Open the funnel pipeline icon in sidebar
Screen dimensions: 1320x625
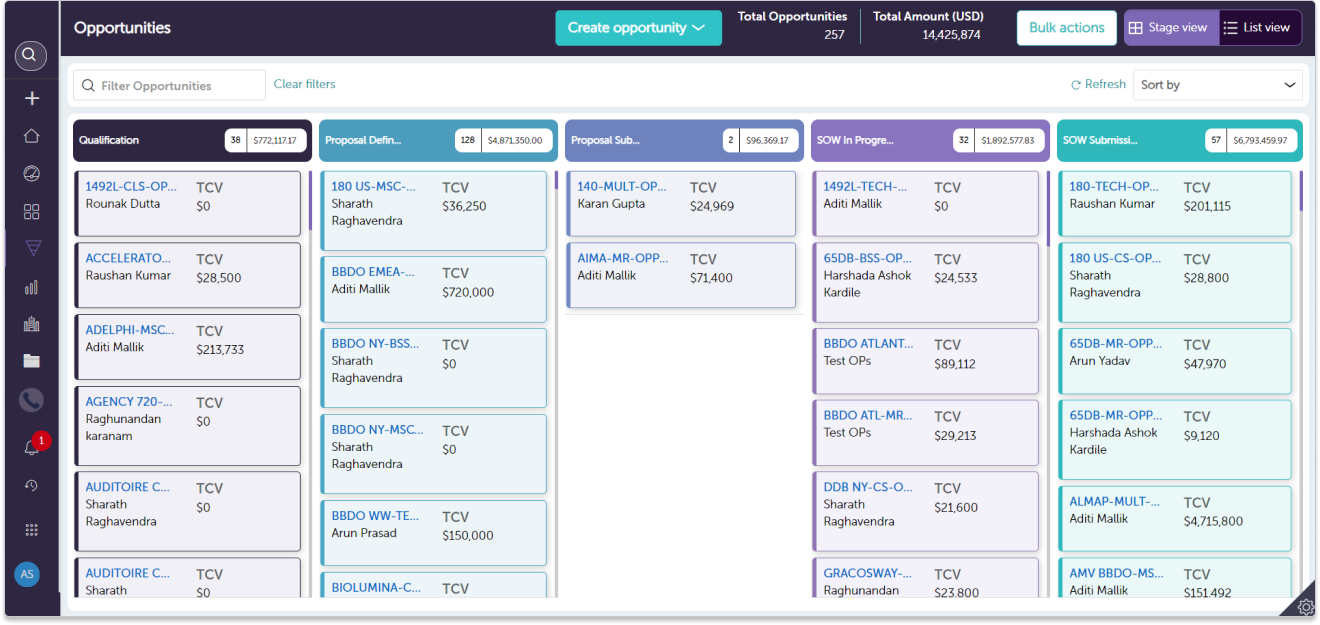[31, 249]
